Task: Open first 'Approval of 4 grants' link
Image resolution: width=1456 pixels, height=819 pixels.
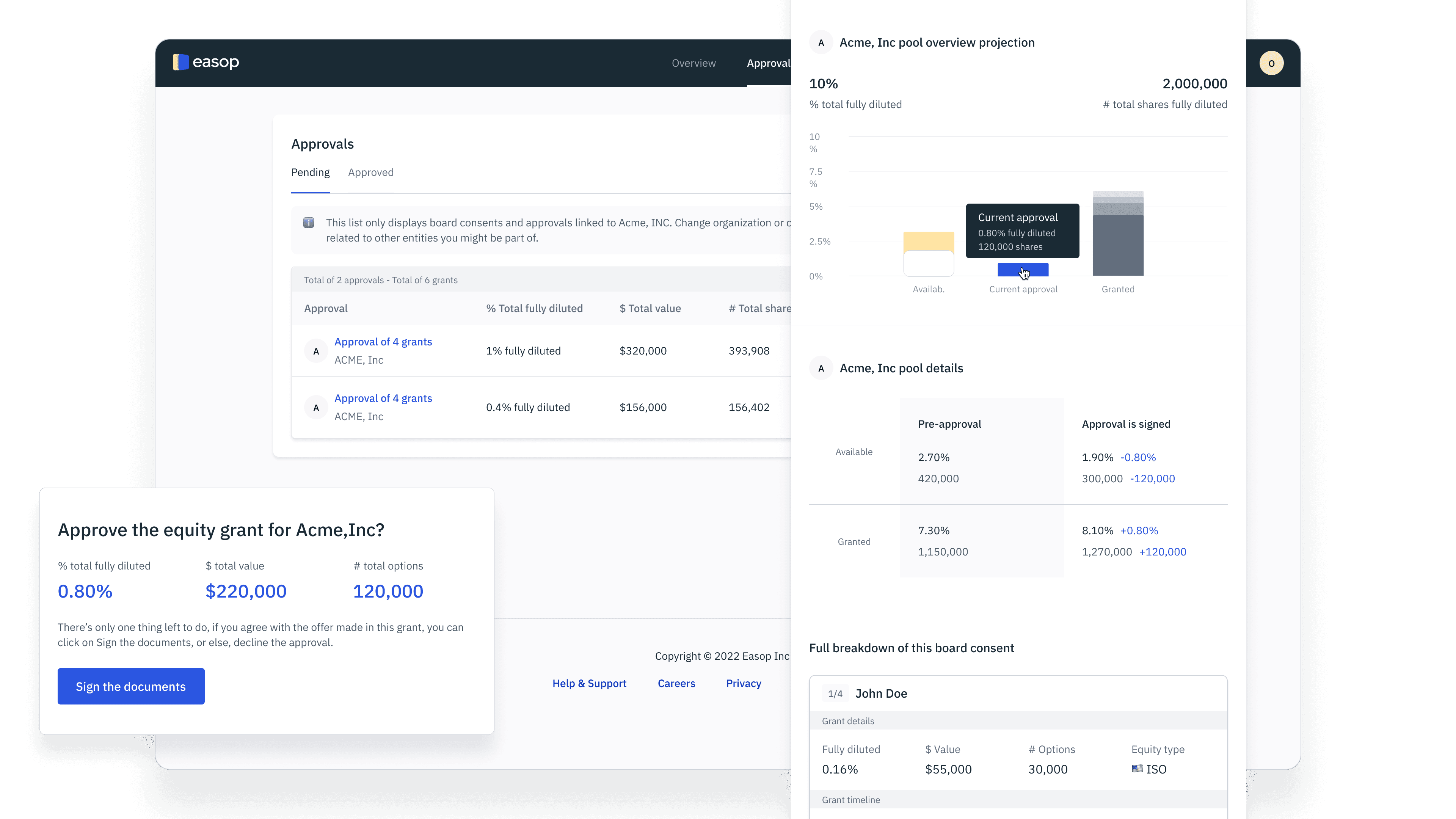Action: click(x=383, y=342)
